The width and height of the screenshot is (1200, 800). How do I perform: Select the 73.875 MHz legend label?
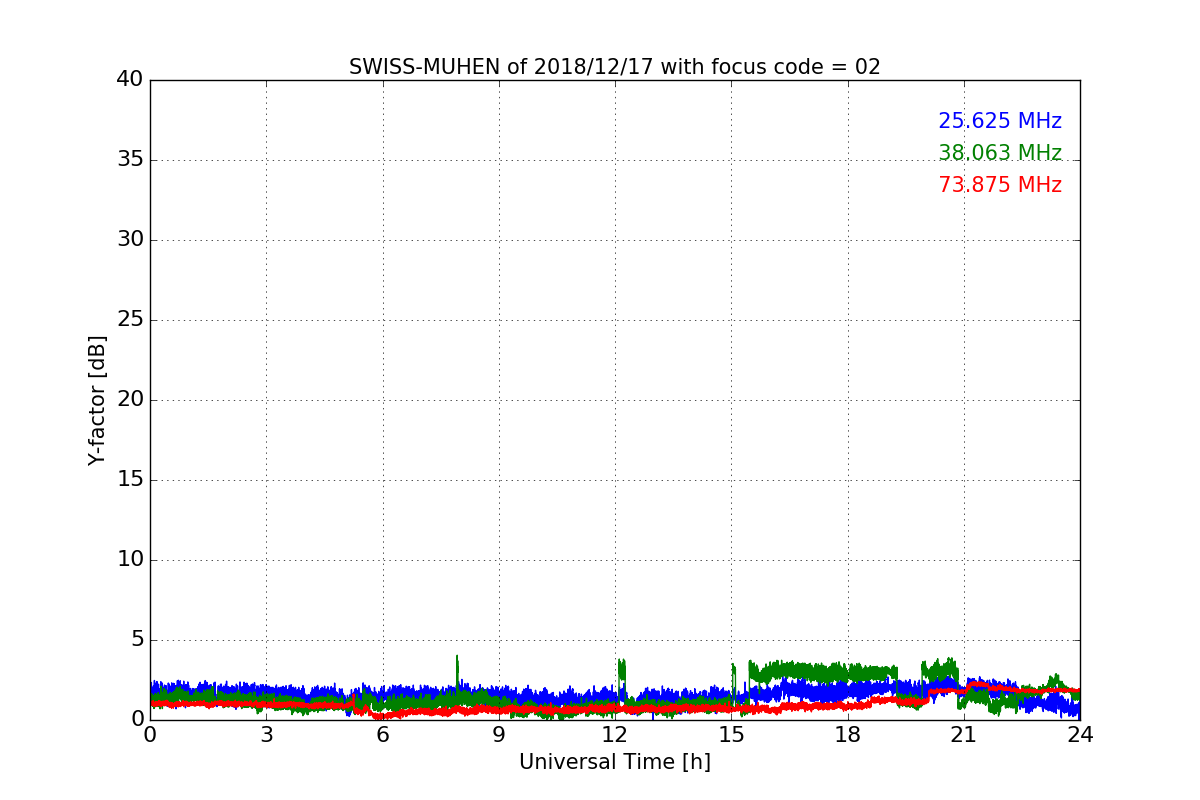(x=1000, y=185)
